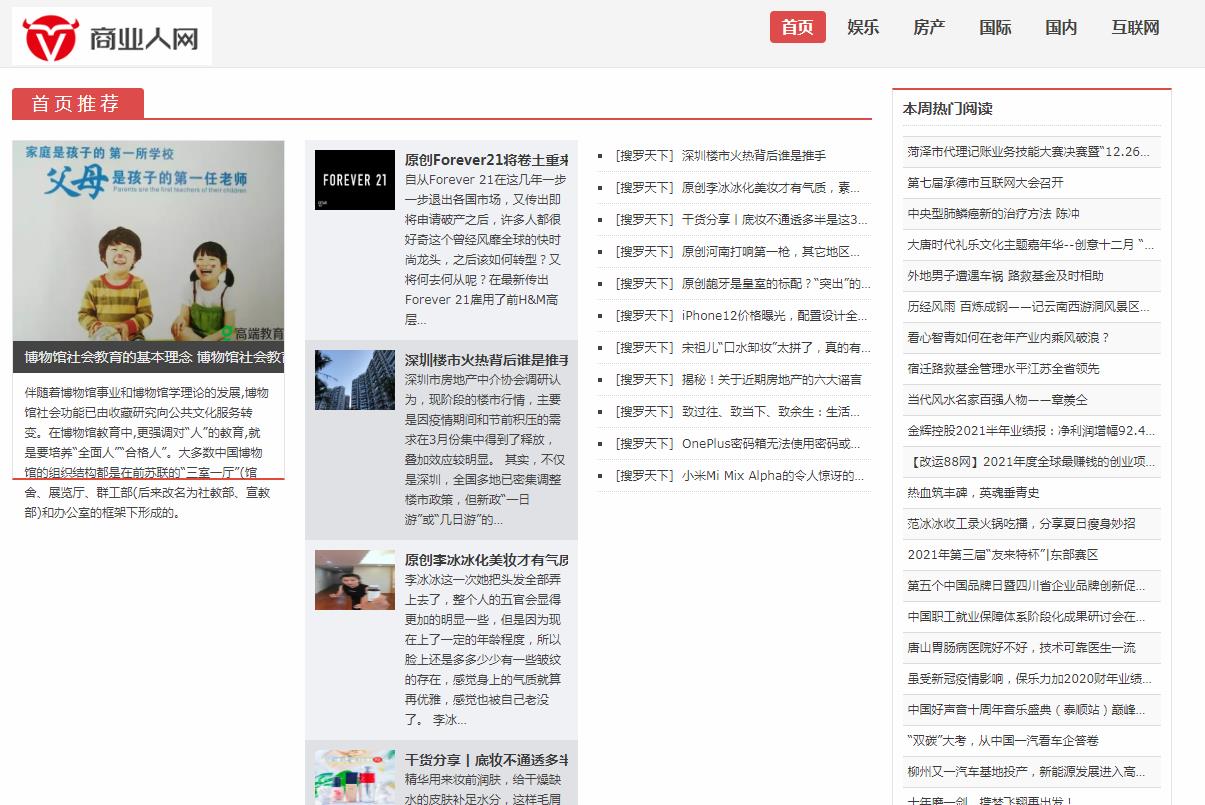The height and width of the screenshot is (805, 1205).
Task: Open hot read 看心智青如何在老年产业内乘风破浪
Action: [x=1008, y=338]
